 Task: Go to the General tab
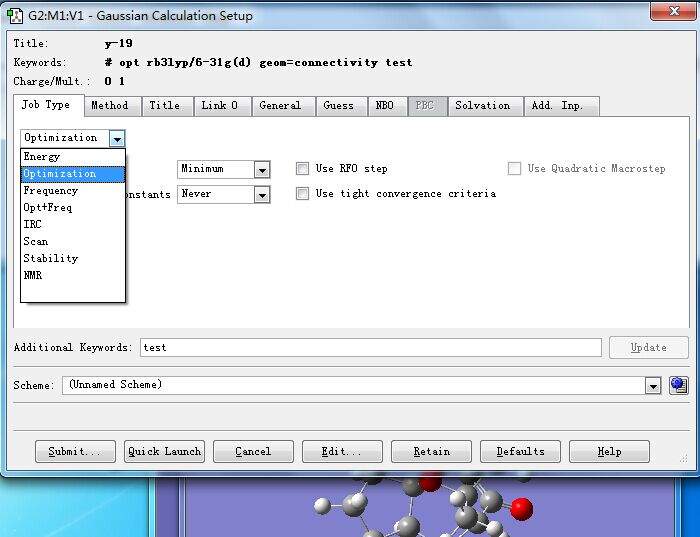283,106
